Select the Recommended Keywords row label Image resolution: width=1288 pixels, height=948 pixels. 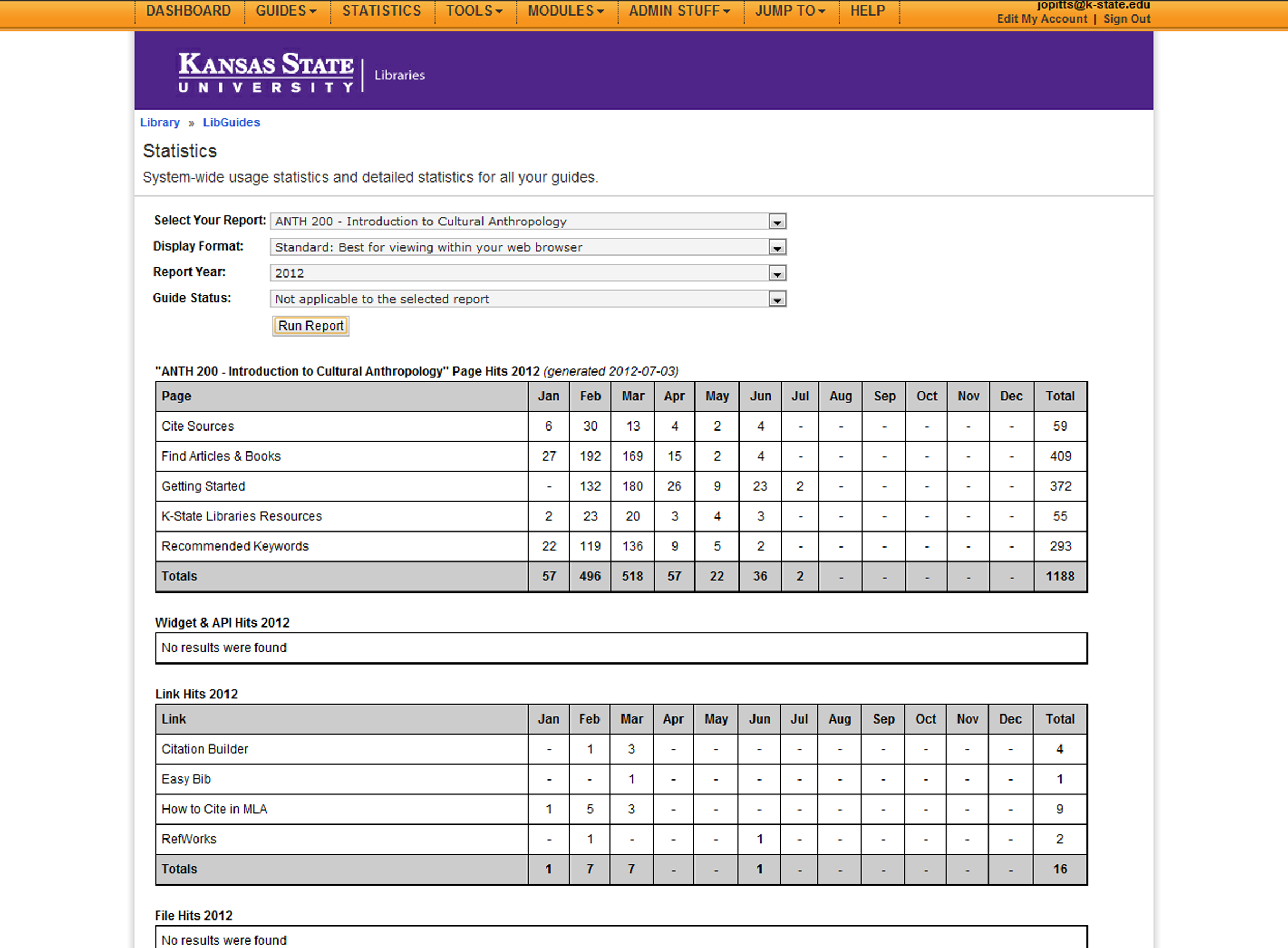[235, 546]
